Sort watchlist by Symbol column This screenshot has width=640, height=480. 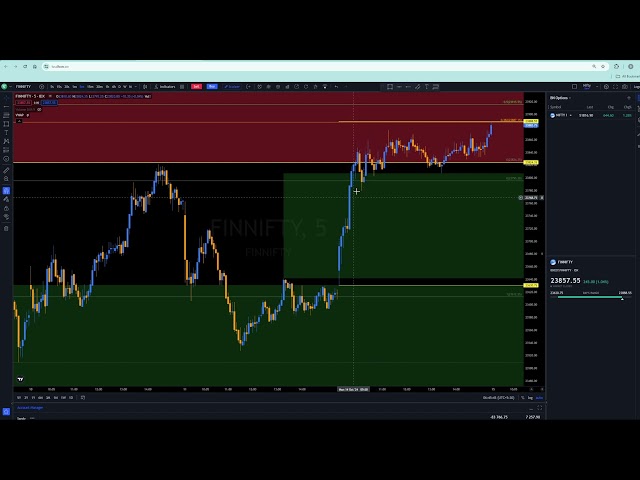pos(556,107)
